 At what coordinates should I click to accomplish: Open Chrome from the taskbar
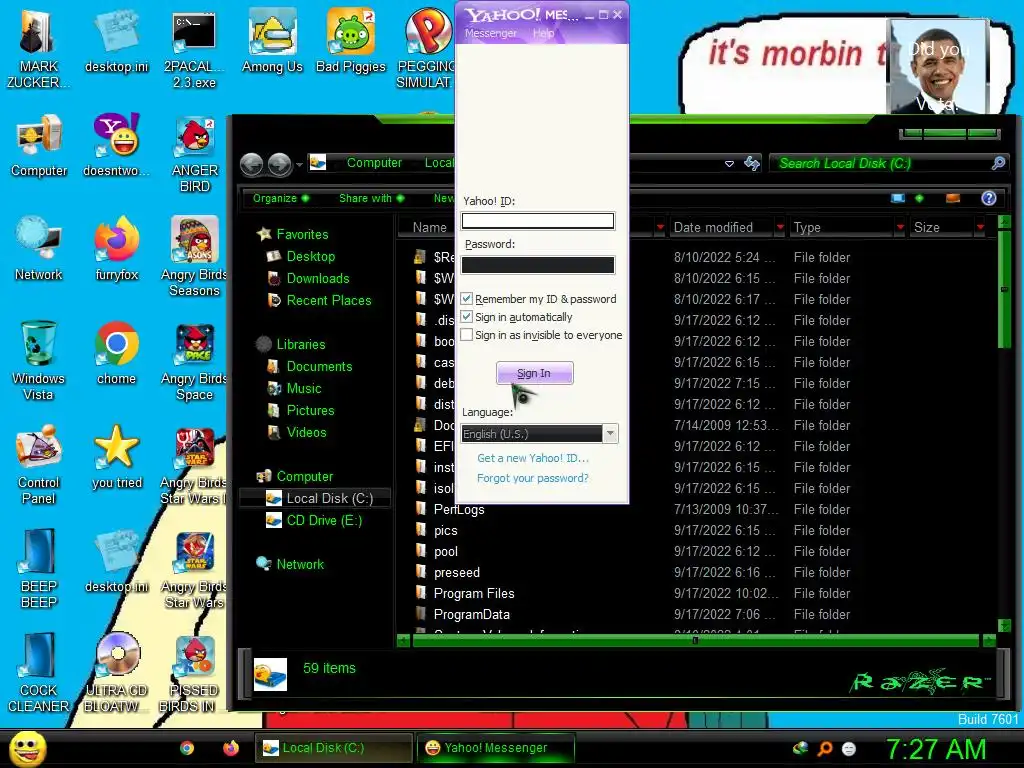point(187,748)
